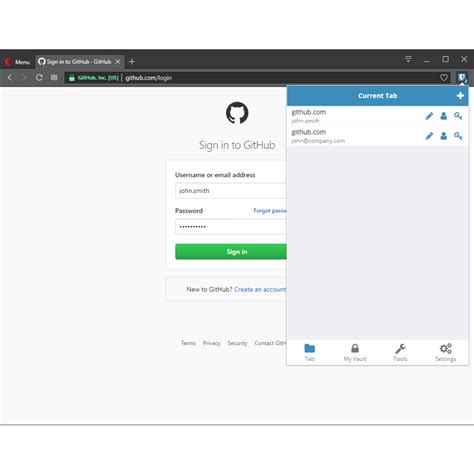Edit the john@company.com github.com entry
The width and height of the screenshot is (474, 474).
pos(429,136)
